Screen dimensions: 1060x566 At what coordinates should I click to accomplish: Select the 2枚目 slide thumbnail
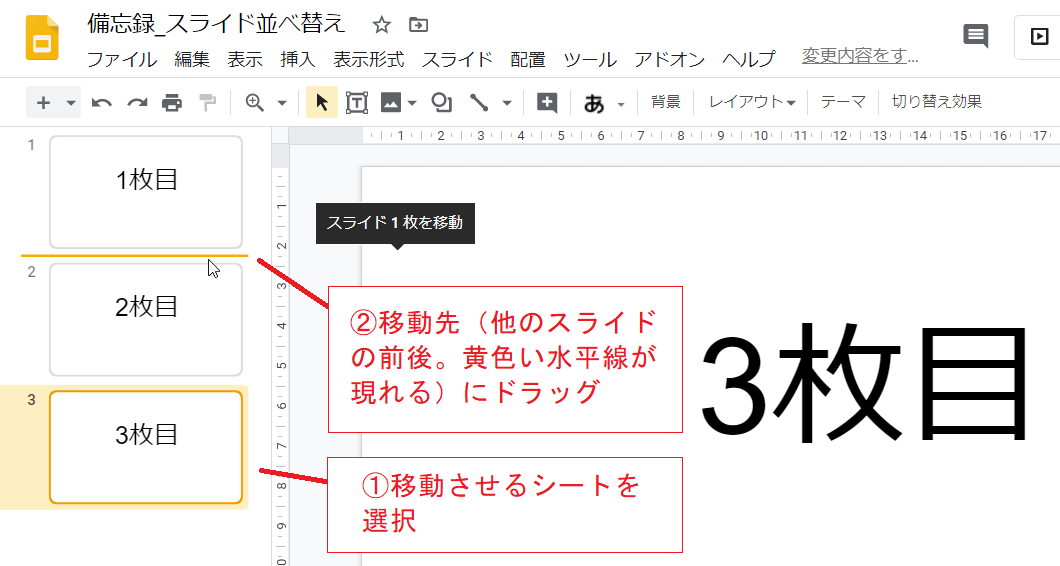146,319
